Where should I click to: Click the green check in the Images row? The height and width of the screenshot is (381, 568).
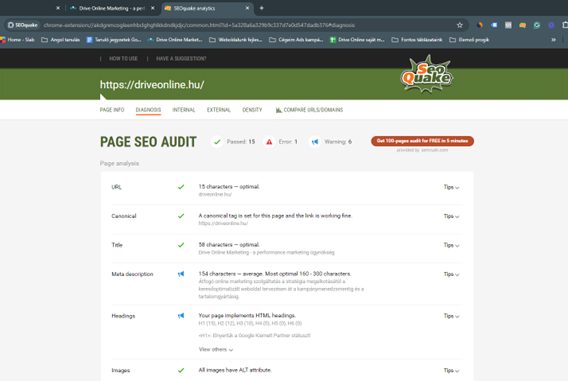click(181, 370)
